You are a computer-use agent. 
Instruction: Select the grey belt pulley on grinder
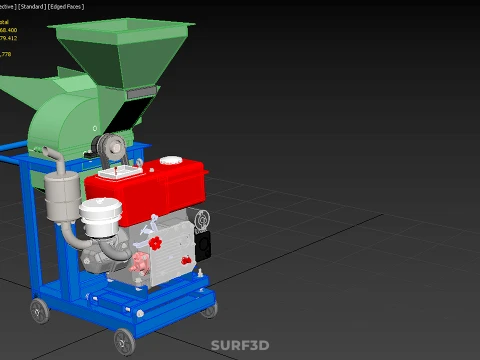[114, 146]
